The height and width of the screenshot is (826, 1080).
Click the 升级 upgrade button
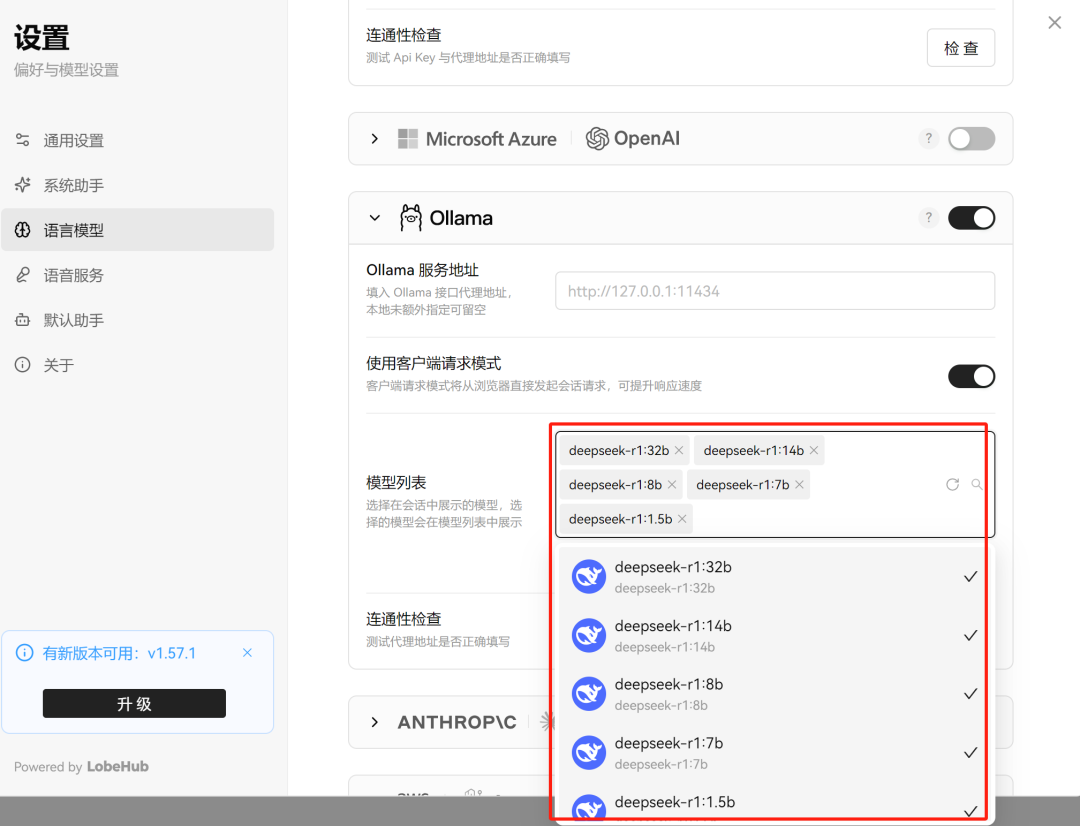tap(134, 703)
